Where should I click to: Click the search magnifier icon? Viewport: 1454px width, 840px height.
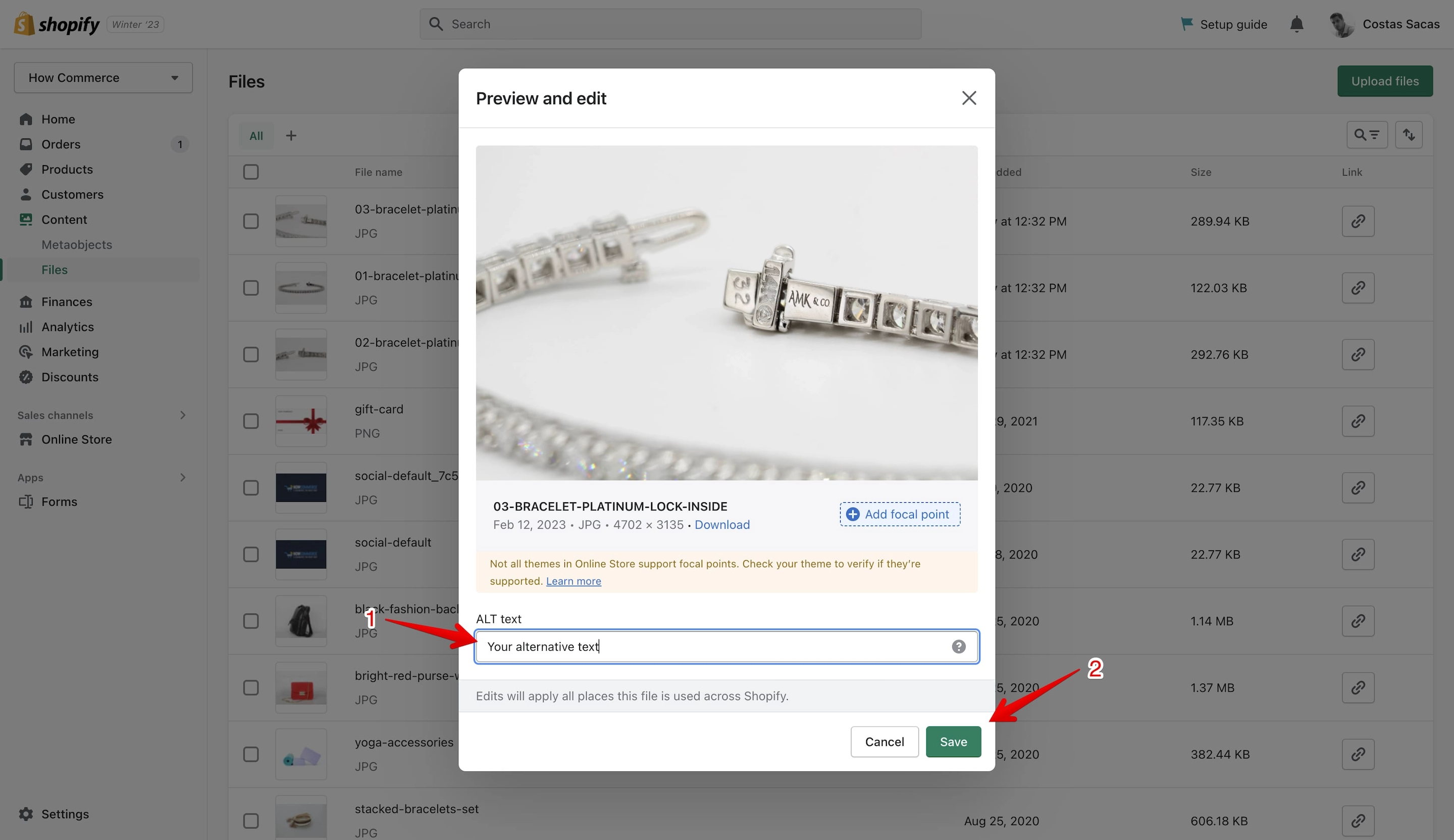[x=436, y=24]
